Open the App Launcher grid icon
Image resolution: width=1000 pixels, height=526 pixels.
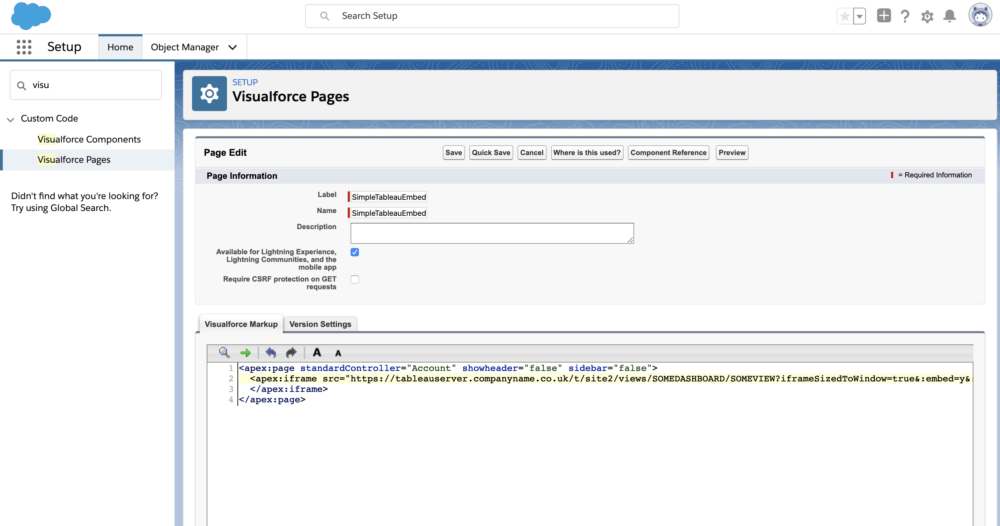point(24,47)
